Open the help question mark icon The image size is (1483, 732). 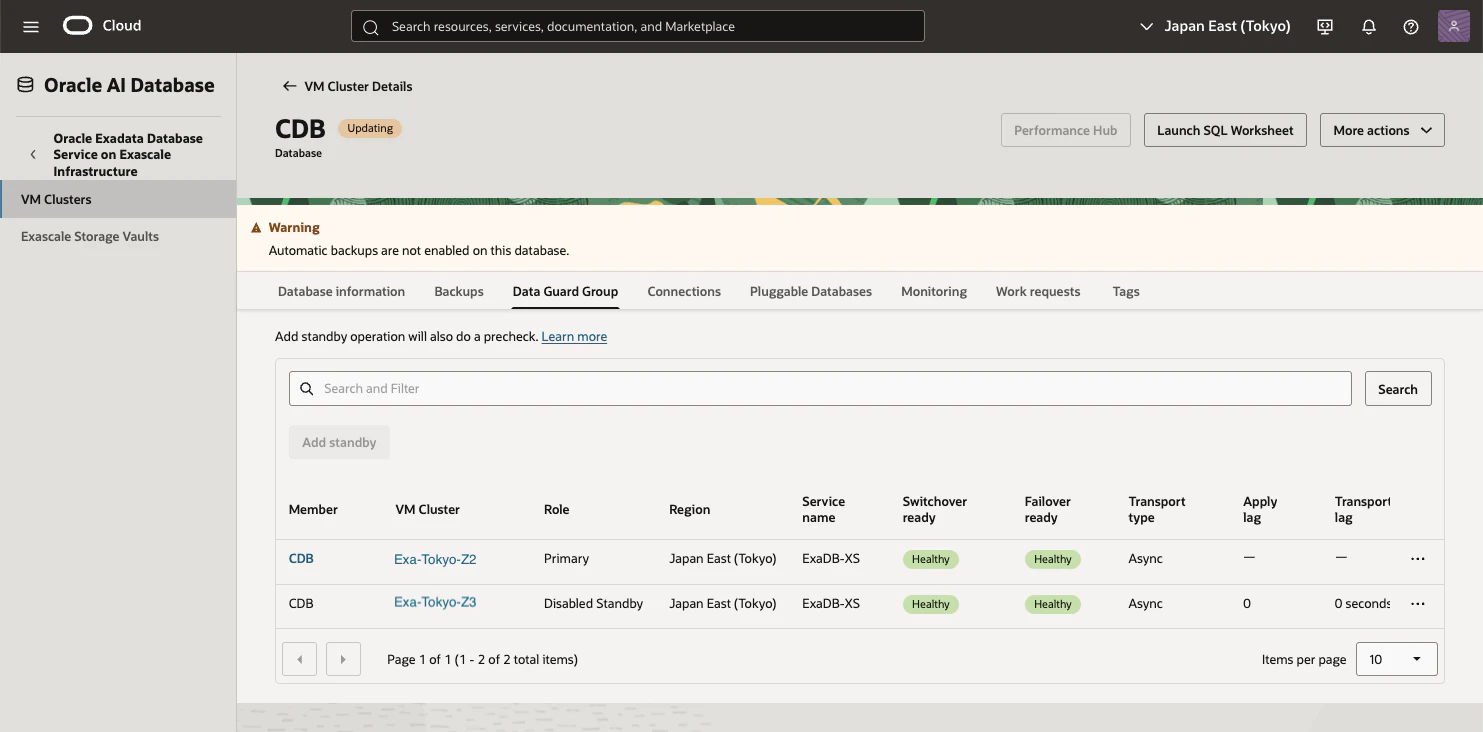(1411, 27)
